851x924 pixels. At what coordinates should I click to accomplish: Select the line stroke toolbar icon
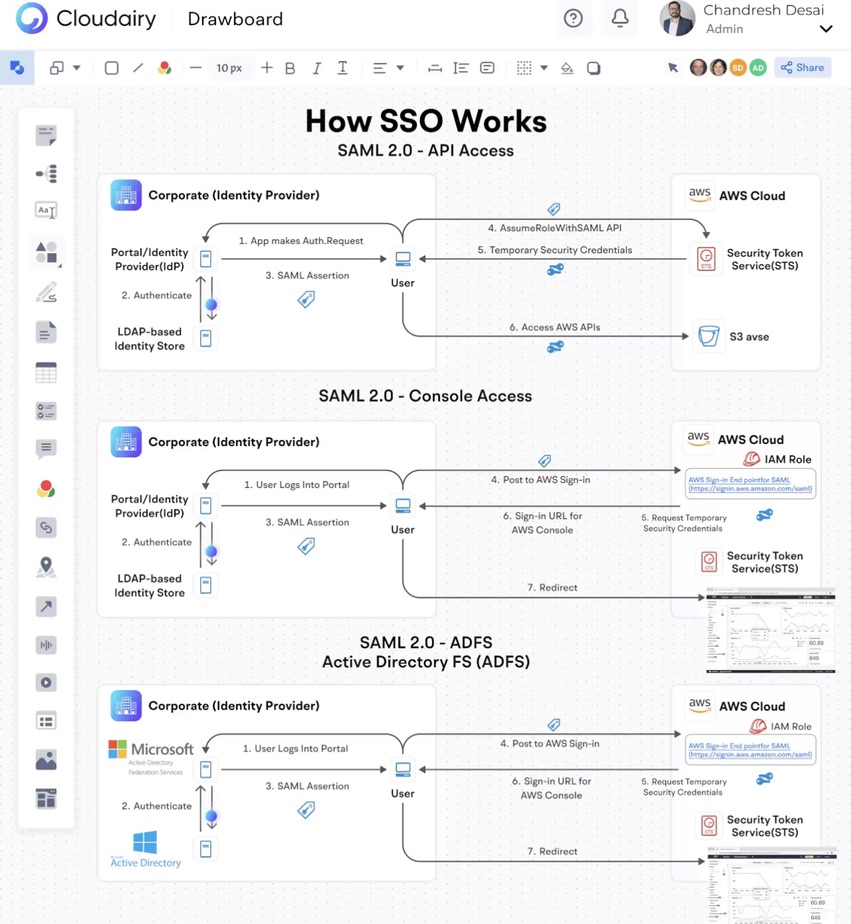[x=138, y=68]
